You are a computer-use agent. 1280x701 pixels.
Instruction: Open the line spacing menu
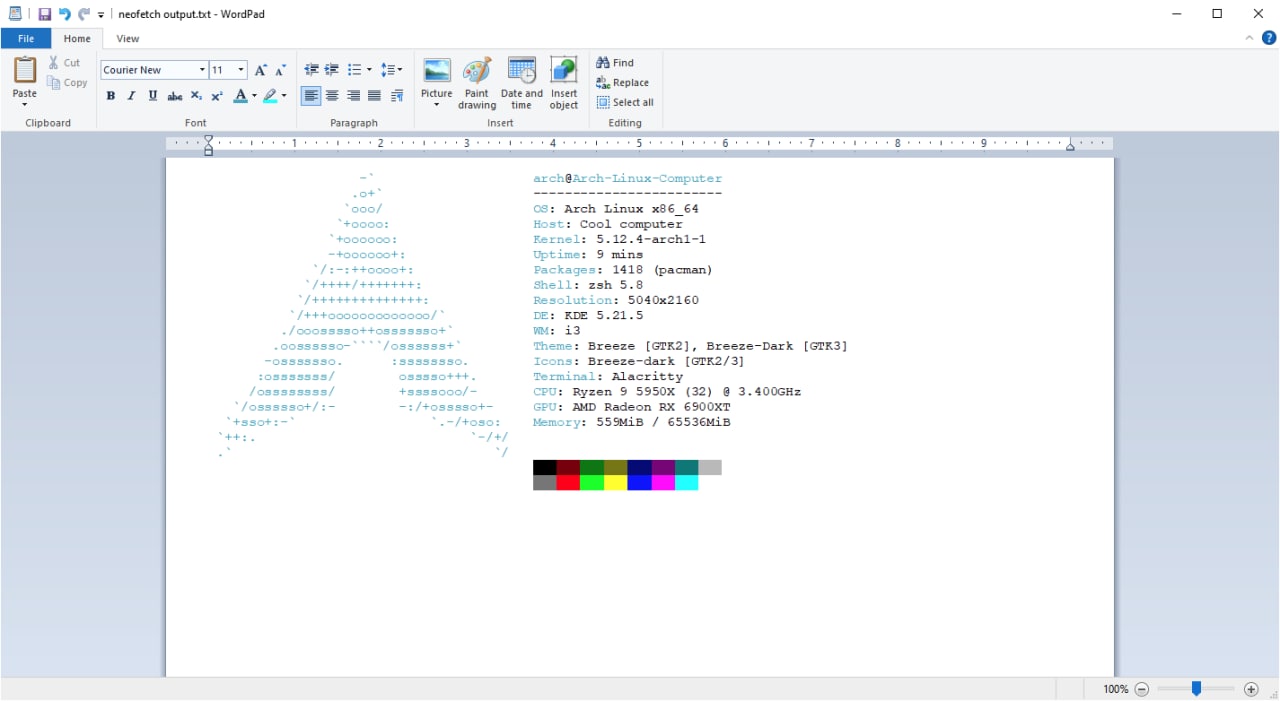[x=392, y=70]
